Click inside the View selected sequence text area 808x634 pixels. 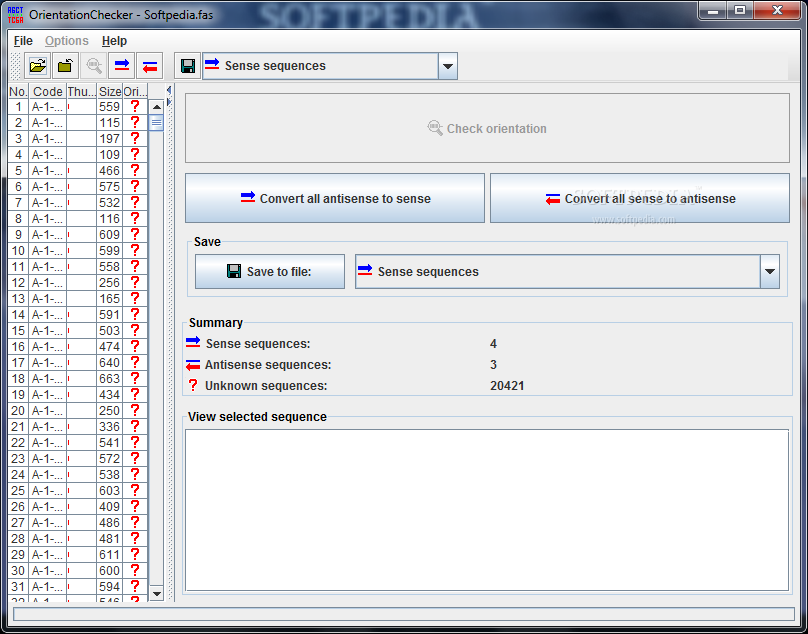[487, 510]
